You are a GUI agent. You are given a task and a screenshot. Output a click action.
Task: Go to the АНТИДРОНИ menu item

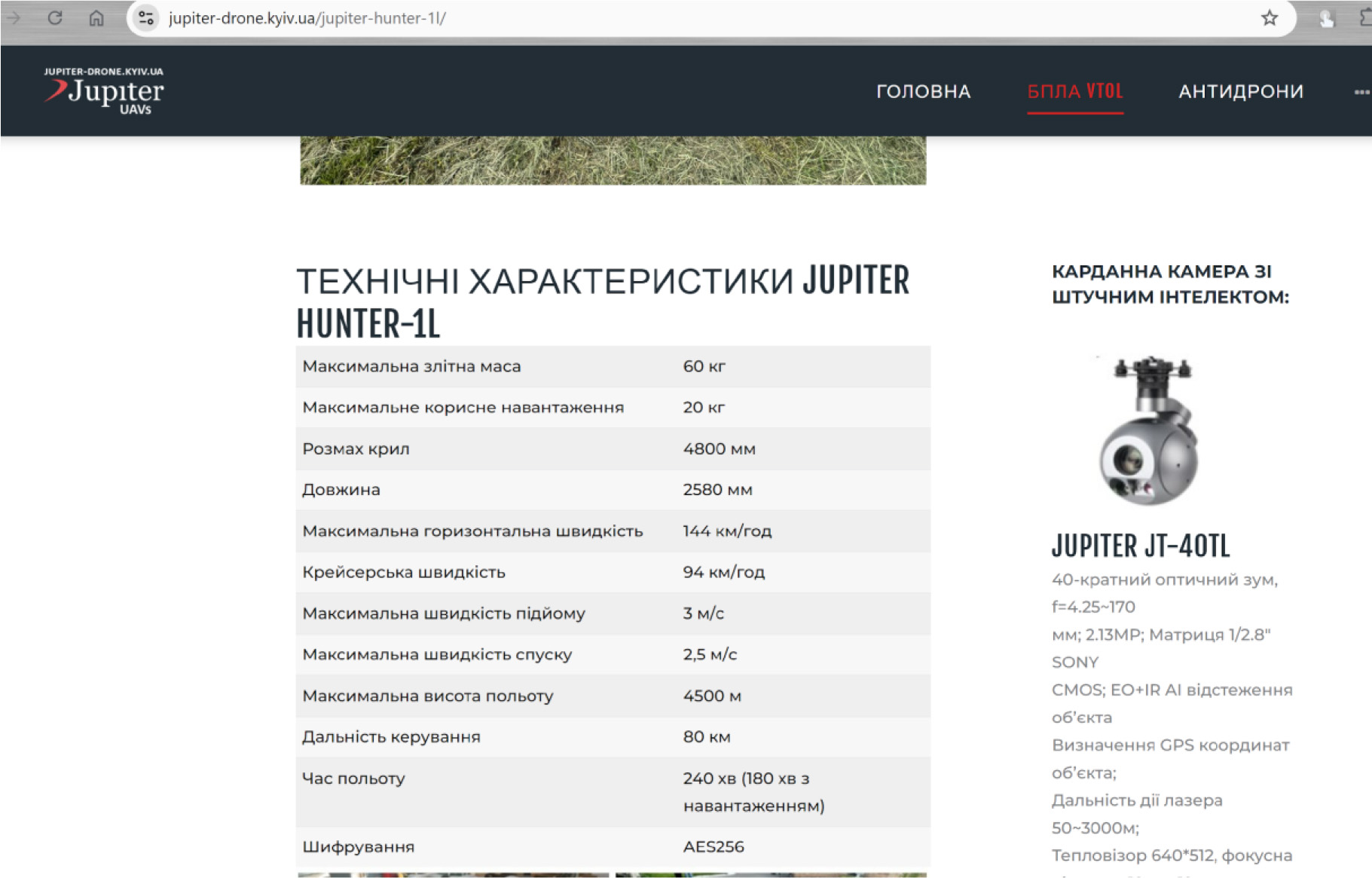click(x=1241, y=91)
